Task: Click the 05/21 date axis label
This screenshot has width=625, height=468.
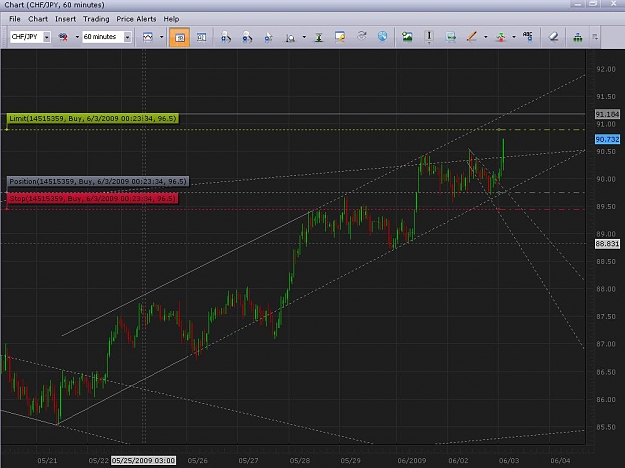Action: pyautogui.click(x=47, y=461)
